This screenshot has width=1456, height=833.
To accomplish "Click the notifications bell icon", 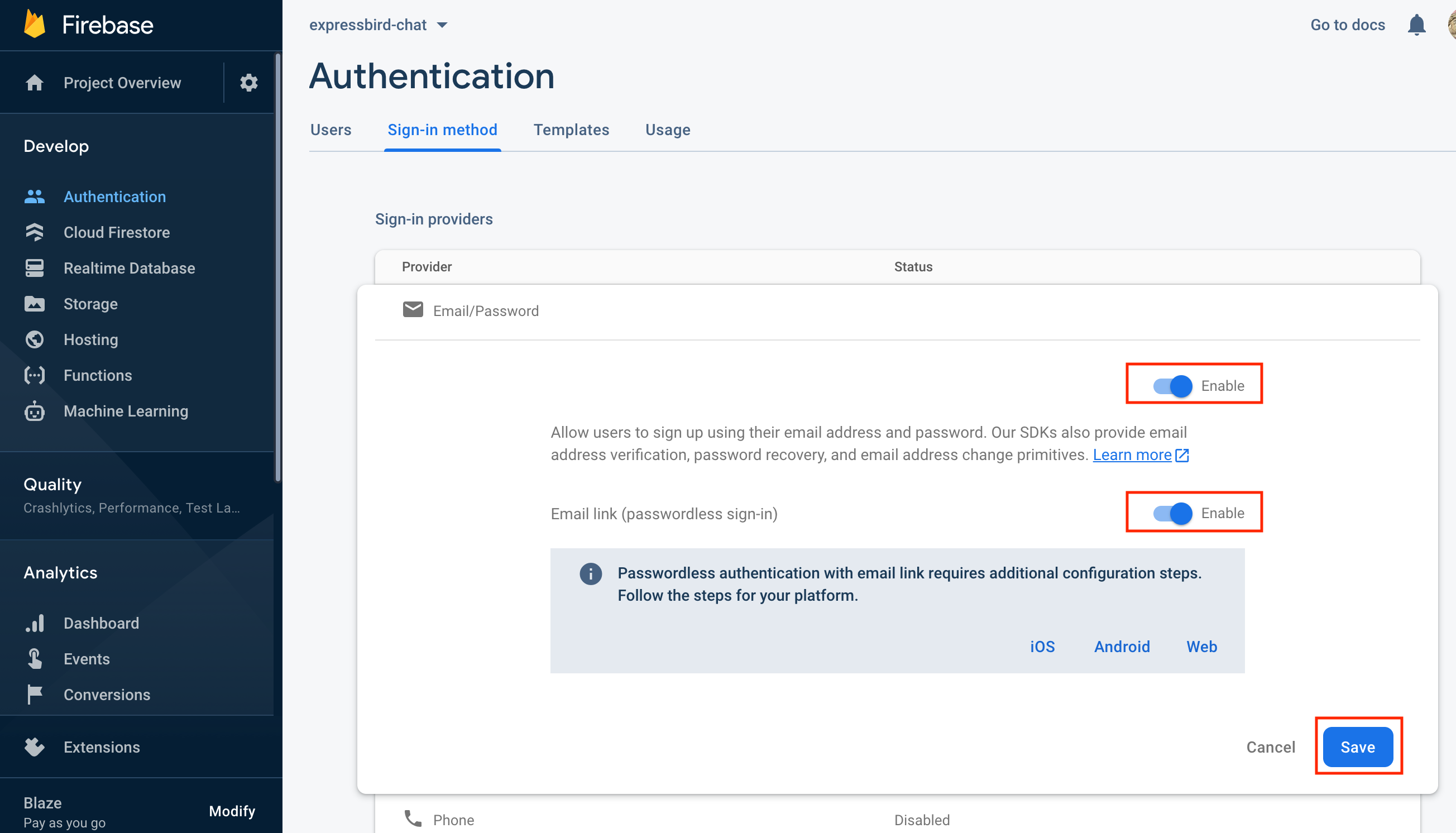I will click(x=1416, y=25).
